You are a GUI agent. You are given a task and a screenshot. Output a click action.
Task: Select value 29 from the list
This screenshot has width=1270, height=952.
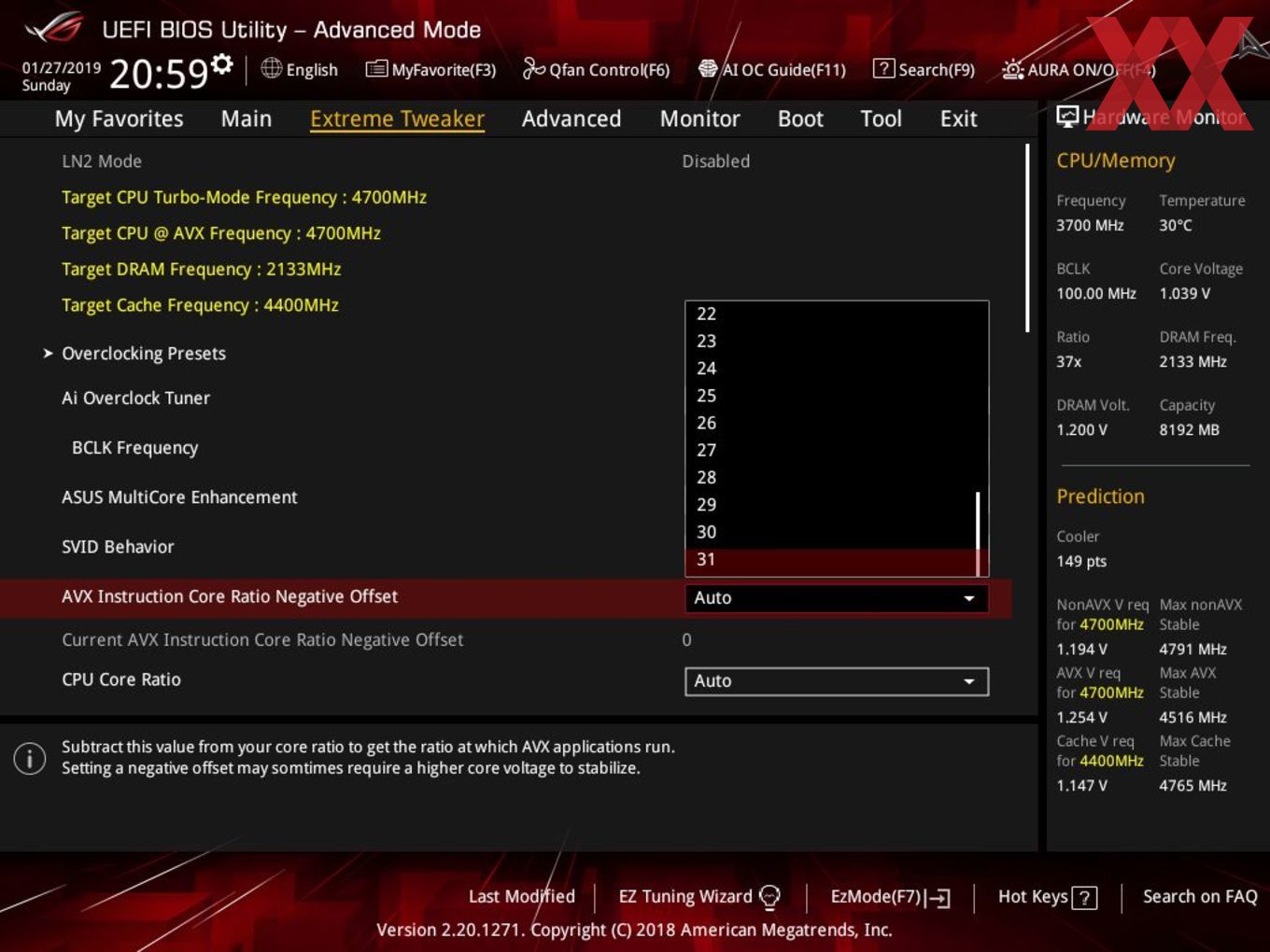pyautogui.click(x=830, y=505)
